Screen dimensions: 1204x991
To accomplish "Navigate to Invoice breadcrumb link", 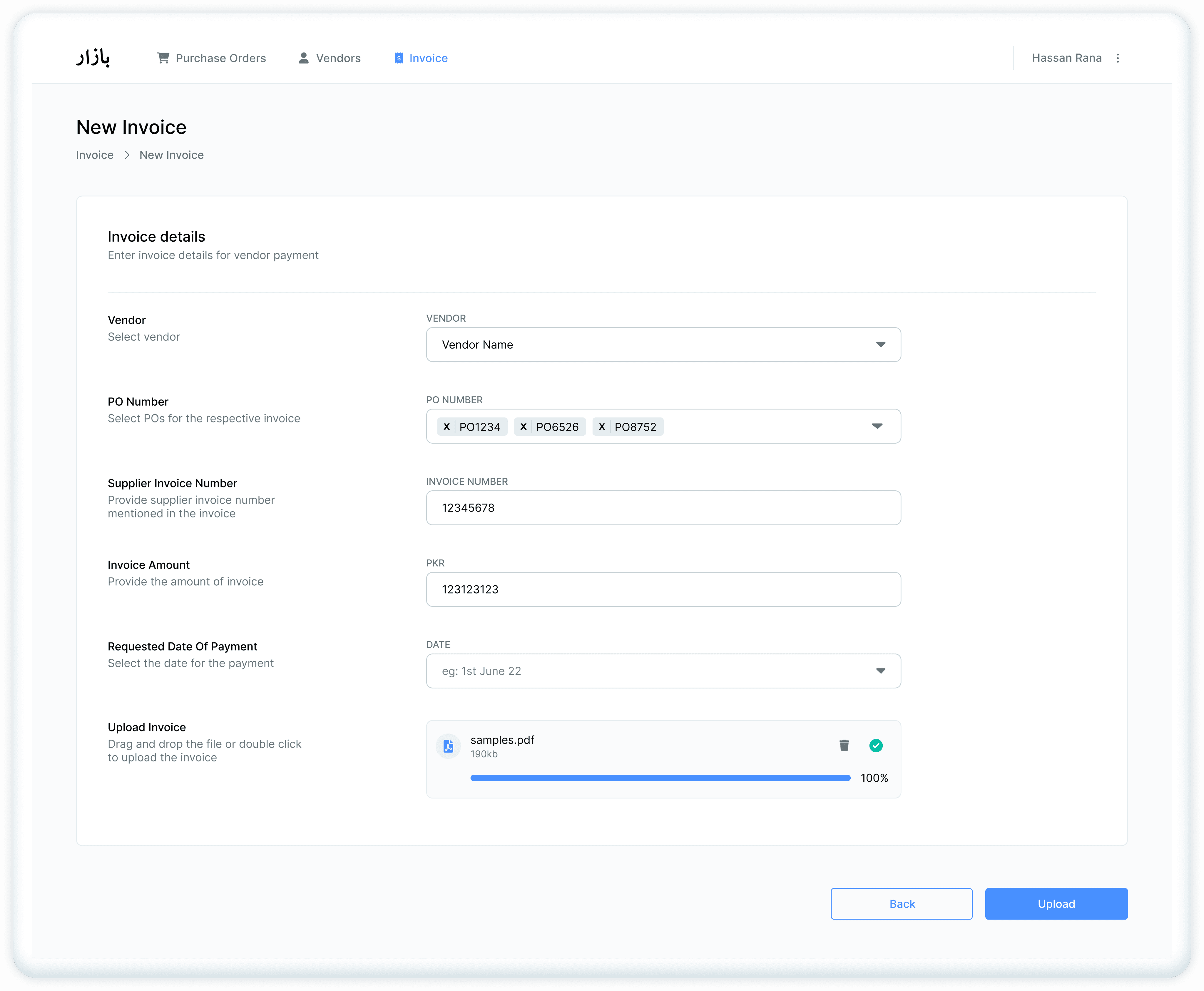I will pos(95,155).
